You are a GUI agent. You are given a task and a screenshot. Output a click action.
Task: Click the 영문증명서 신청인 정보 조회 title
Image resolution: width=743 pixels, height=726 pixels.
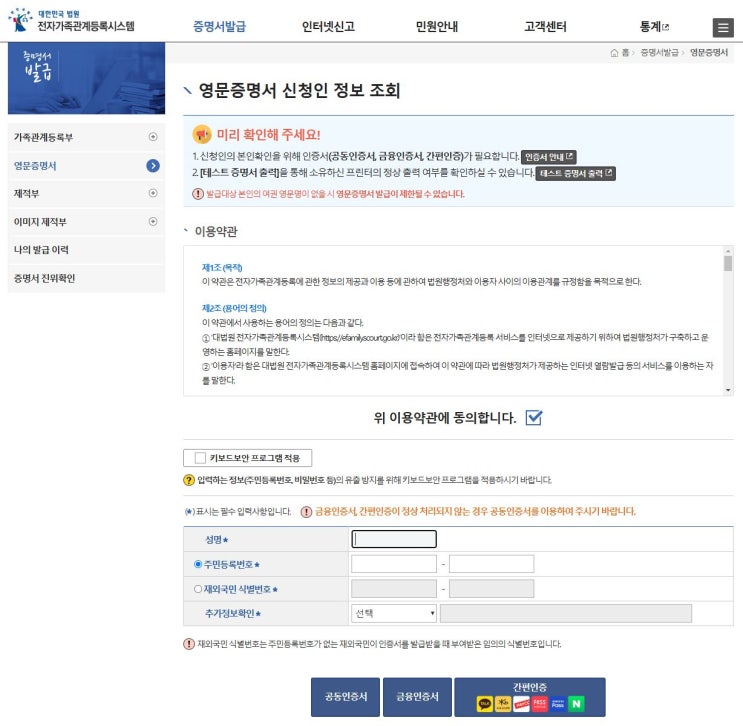point(299,91)
